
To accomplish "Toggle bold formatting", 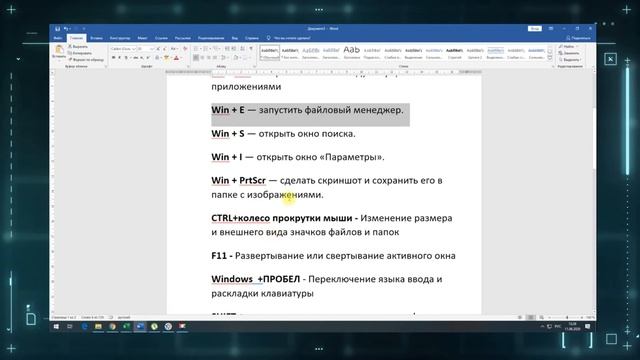I will point(113,58).
